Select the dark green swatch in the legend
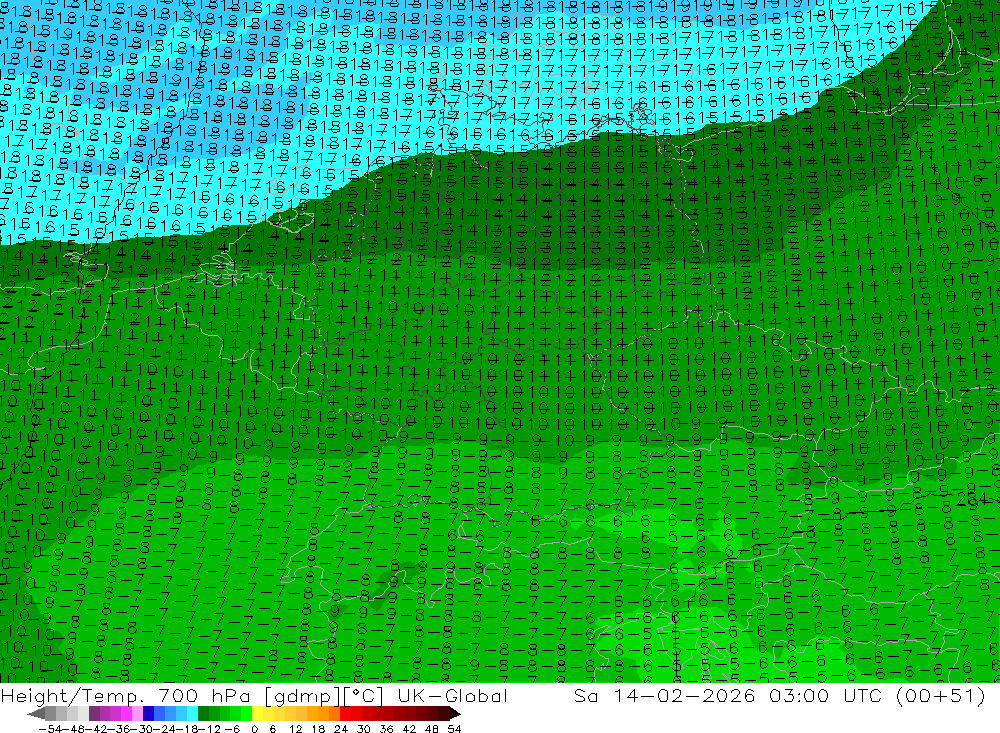Viewport: 1000px width, 733px height. [x=203, y=713]
